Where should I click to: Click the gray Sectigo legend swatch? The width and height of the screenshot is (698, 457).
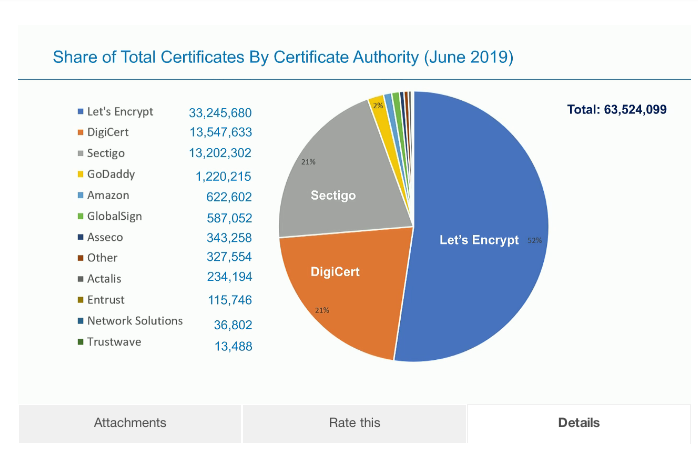[81, 153]
